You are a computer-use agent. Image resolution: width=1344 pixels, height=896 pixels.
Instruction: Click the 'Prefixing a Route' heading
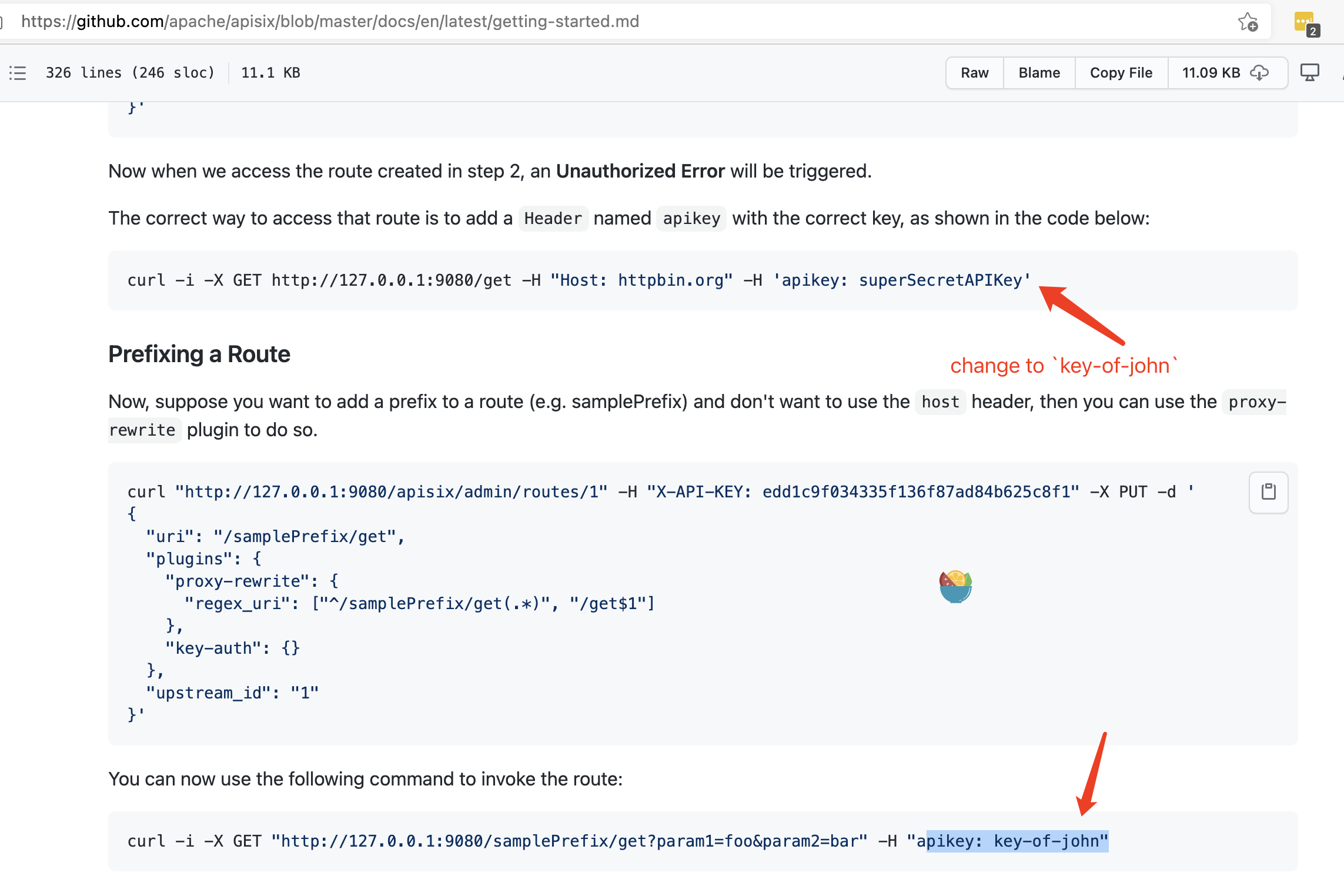[199, 355]
